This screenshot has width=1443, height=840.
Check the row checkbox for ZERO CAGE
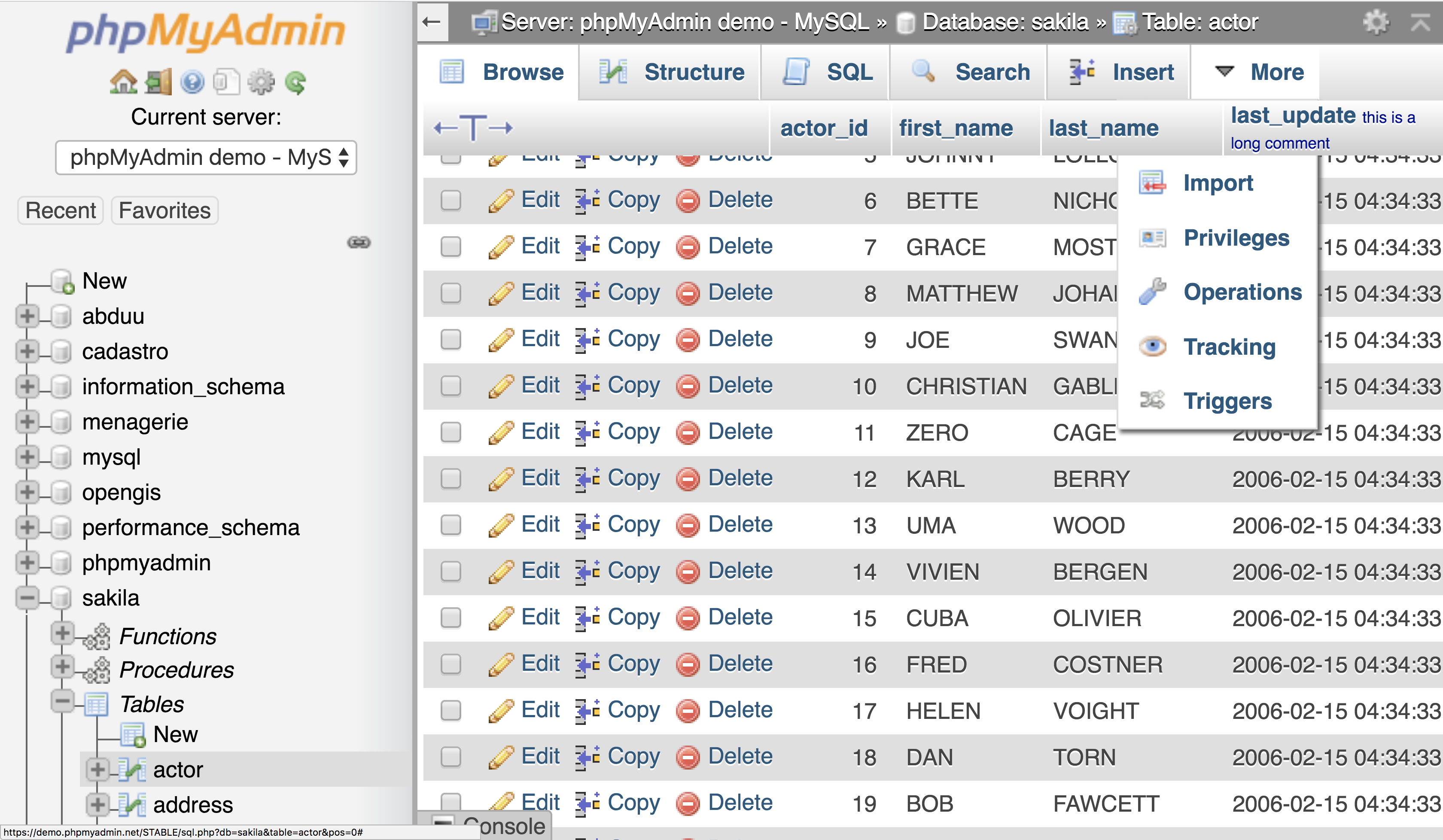451,432
